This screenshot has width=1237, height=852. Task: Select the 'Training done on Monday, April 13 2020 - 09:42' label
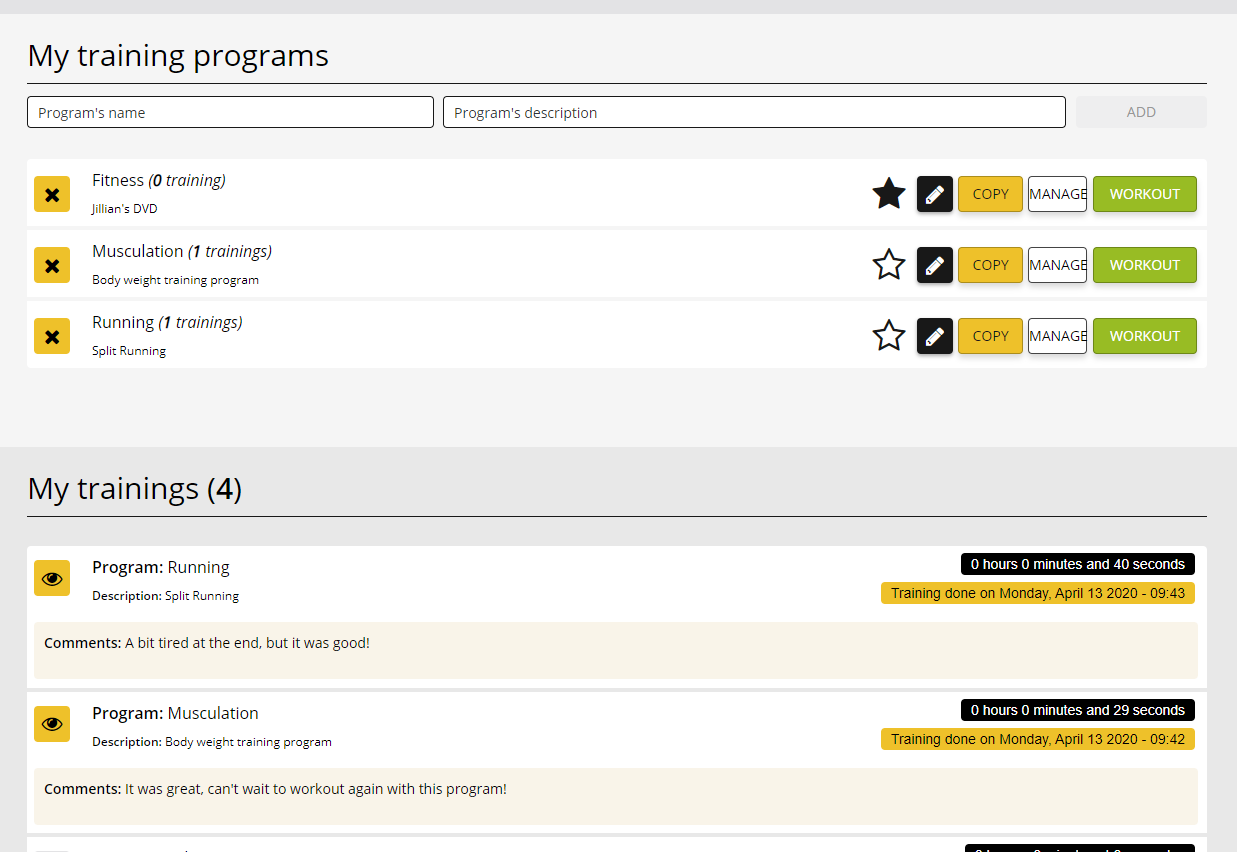pos(1038,739)
